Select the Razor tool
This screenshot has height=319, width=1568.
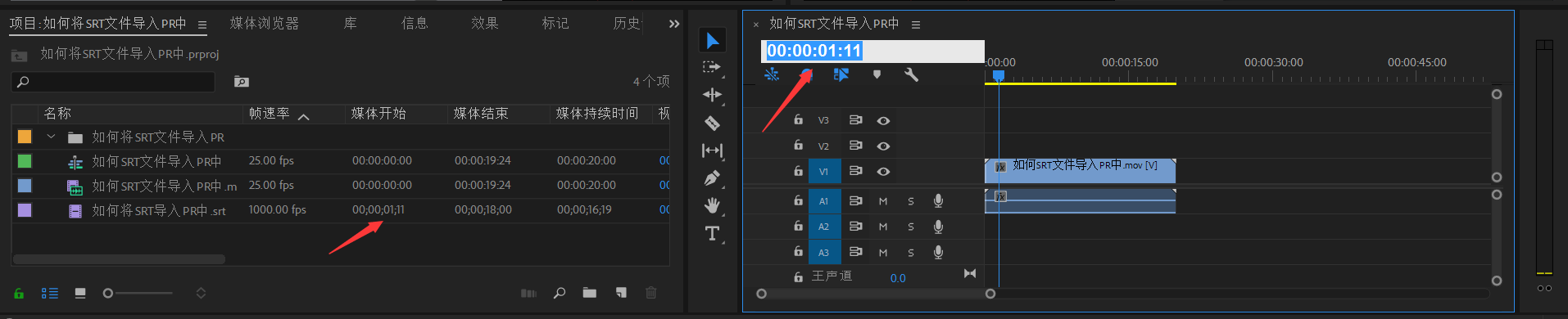pos(712,123)
